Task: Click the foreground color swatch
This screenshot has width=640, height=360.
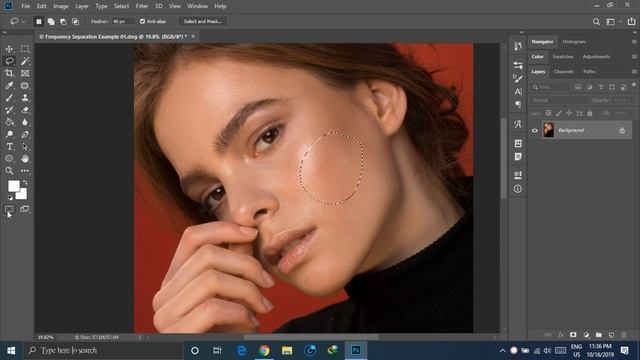Action: tap(13, 186)
